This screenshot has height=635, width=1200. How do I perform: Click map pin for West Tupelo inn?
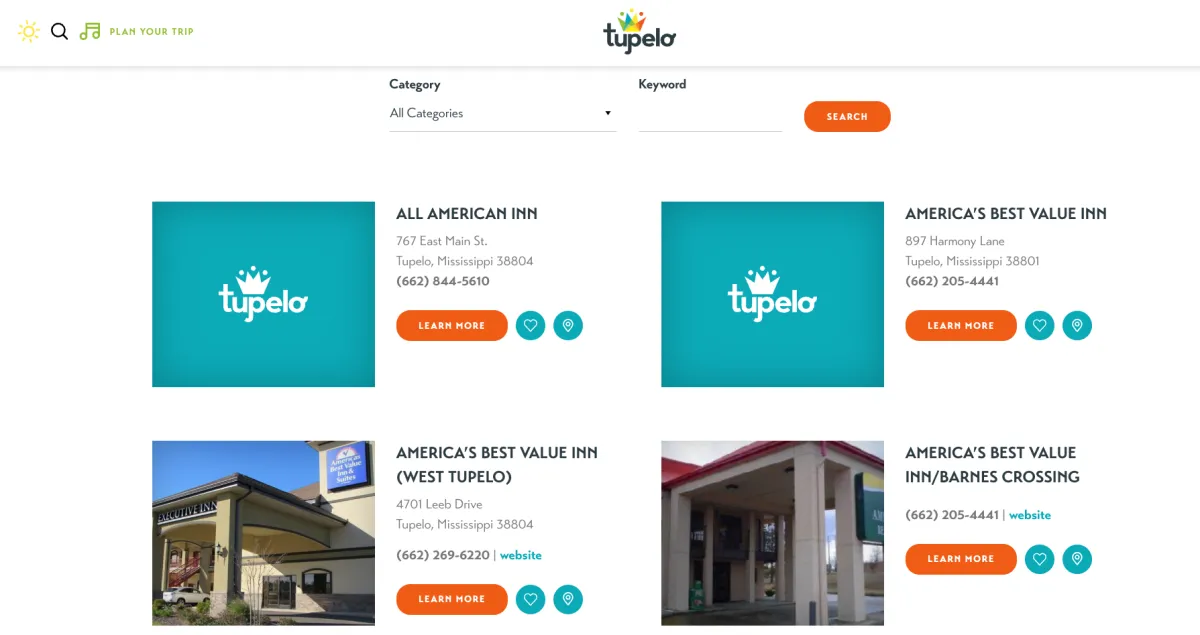(x=568, y=599)
